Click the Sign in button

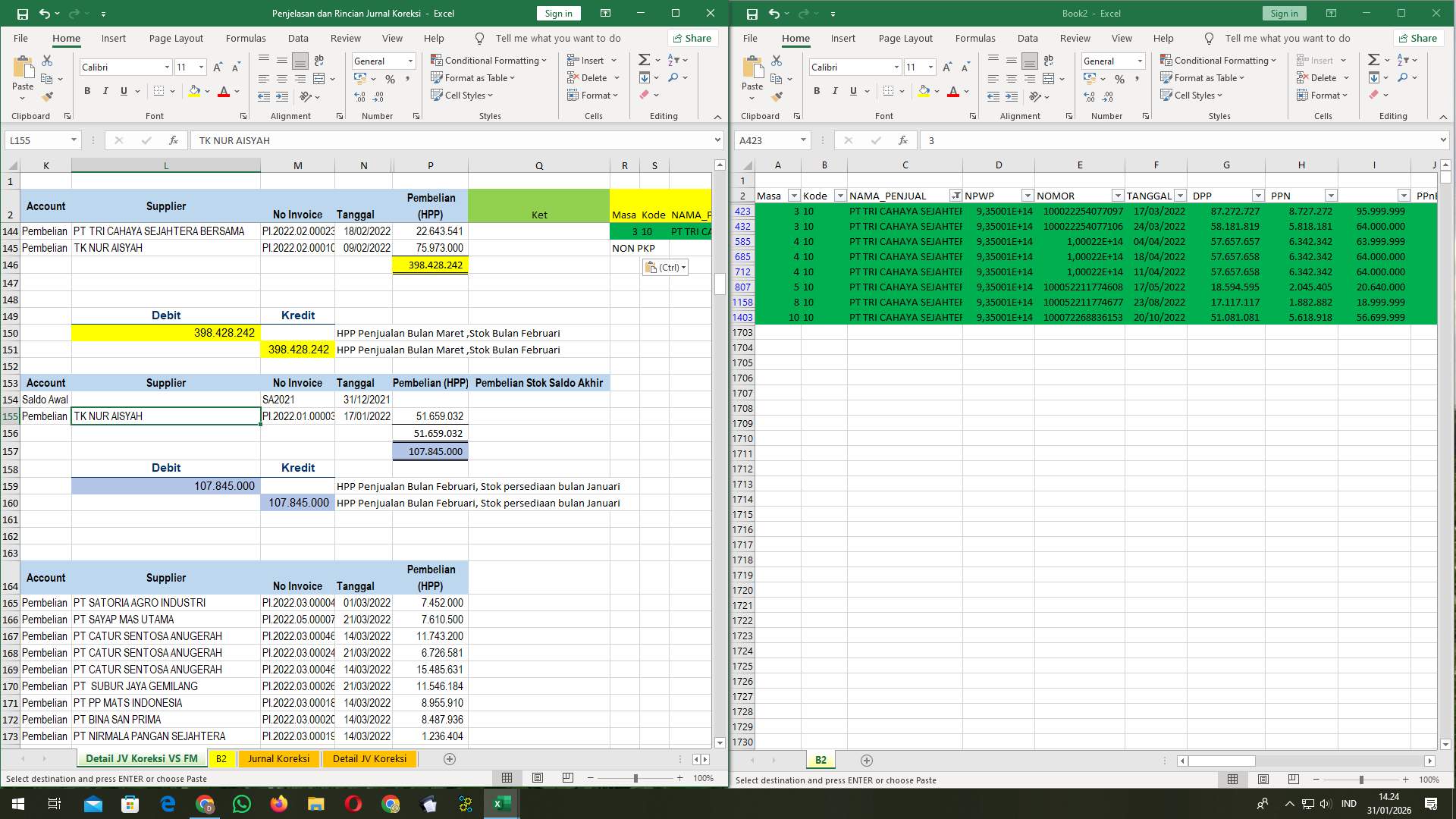coord(558,13)
